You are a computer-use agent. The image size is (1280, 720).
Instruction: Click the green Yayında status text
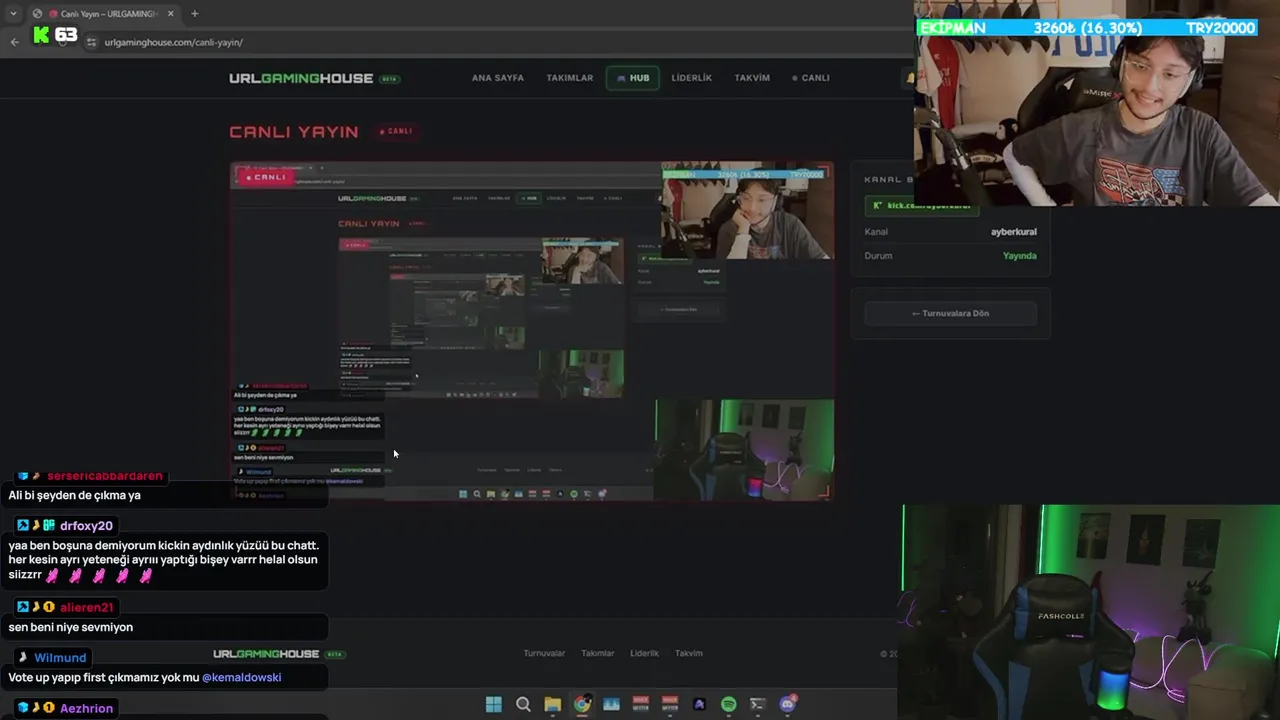point(1019,256)
